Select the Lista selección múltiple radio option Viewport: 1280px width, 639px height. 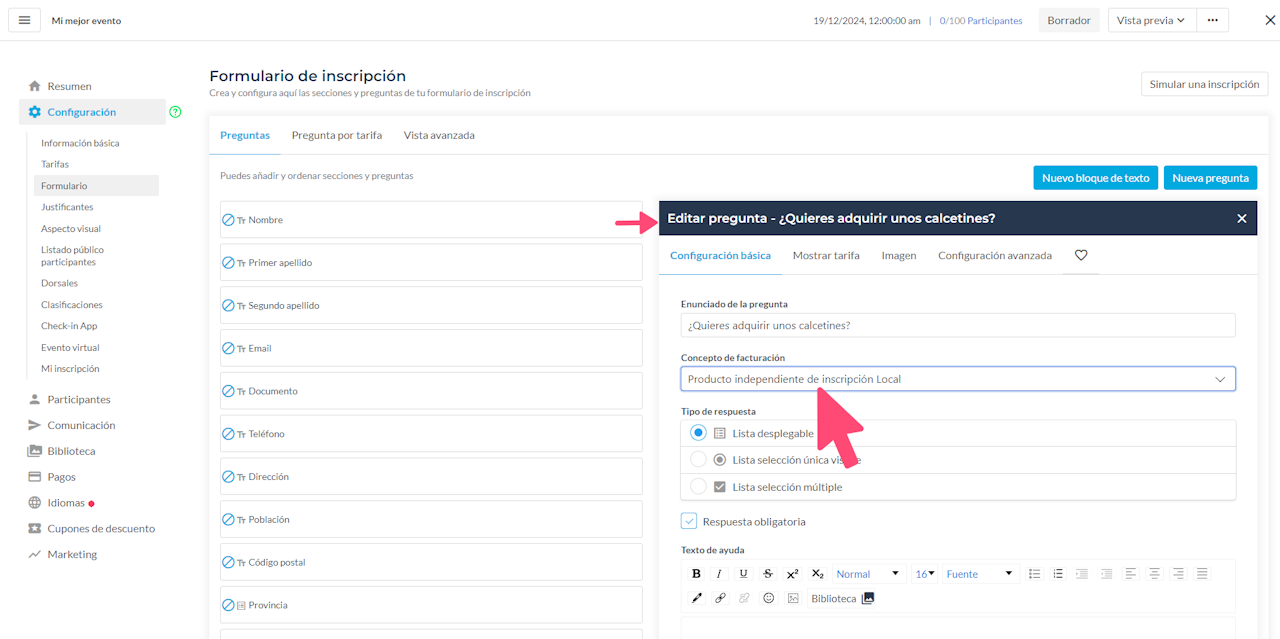tap(699, 487)
